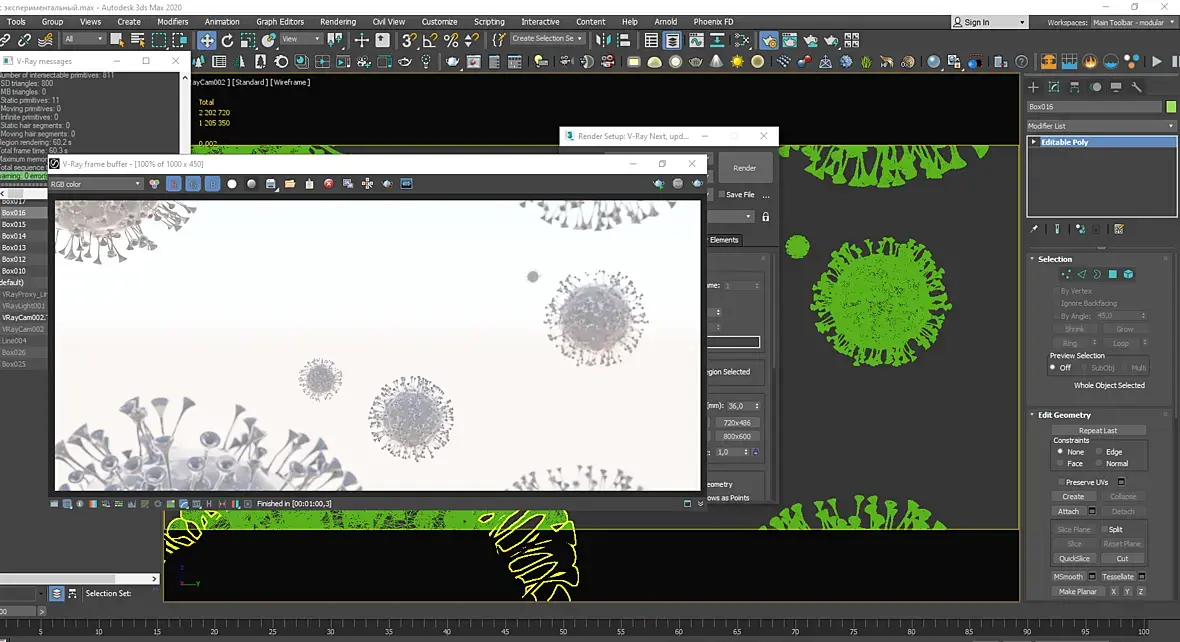Screen dimensions: 1180x642
Task: Click the Rotate tool icon
Action: [227, 40]
